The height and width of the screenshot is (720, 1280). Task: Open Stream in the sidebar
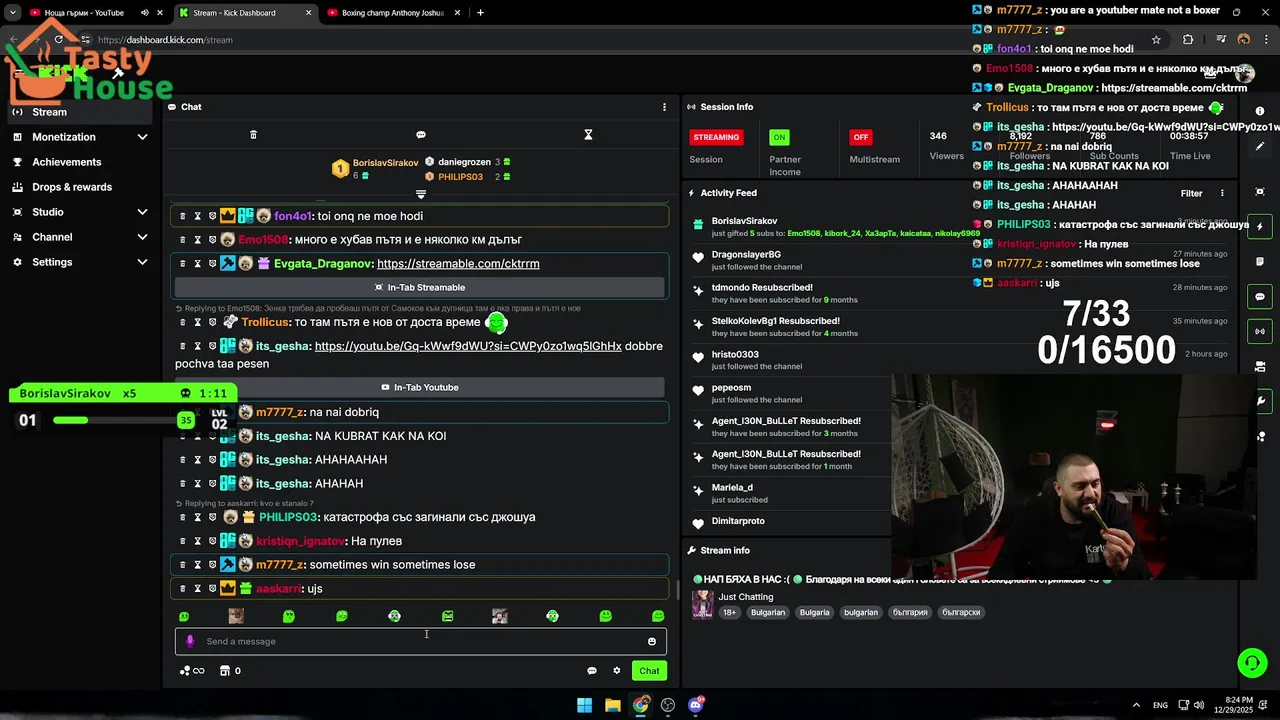pyautogui.click(x=80, y=112)
